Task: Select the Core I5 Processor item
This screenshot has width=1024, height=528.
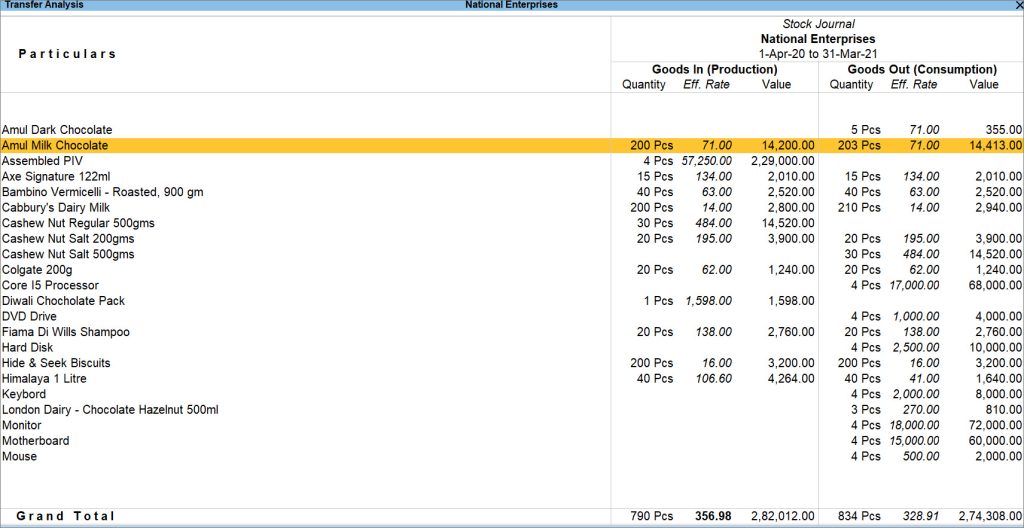Action: (x=50, y=286)
